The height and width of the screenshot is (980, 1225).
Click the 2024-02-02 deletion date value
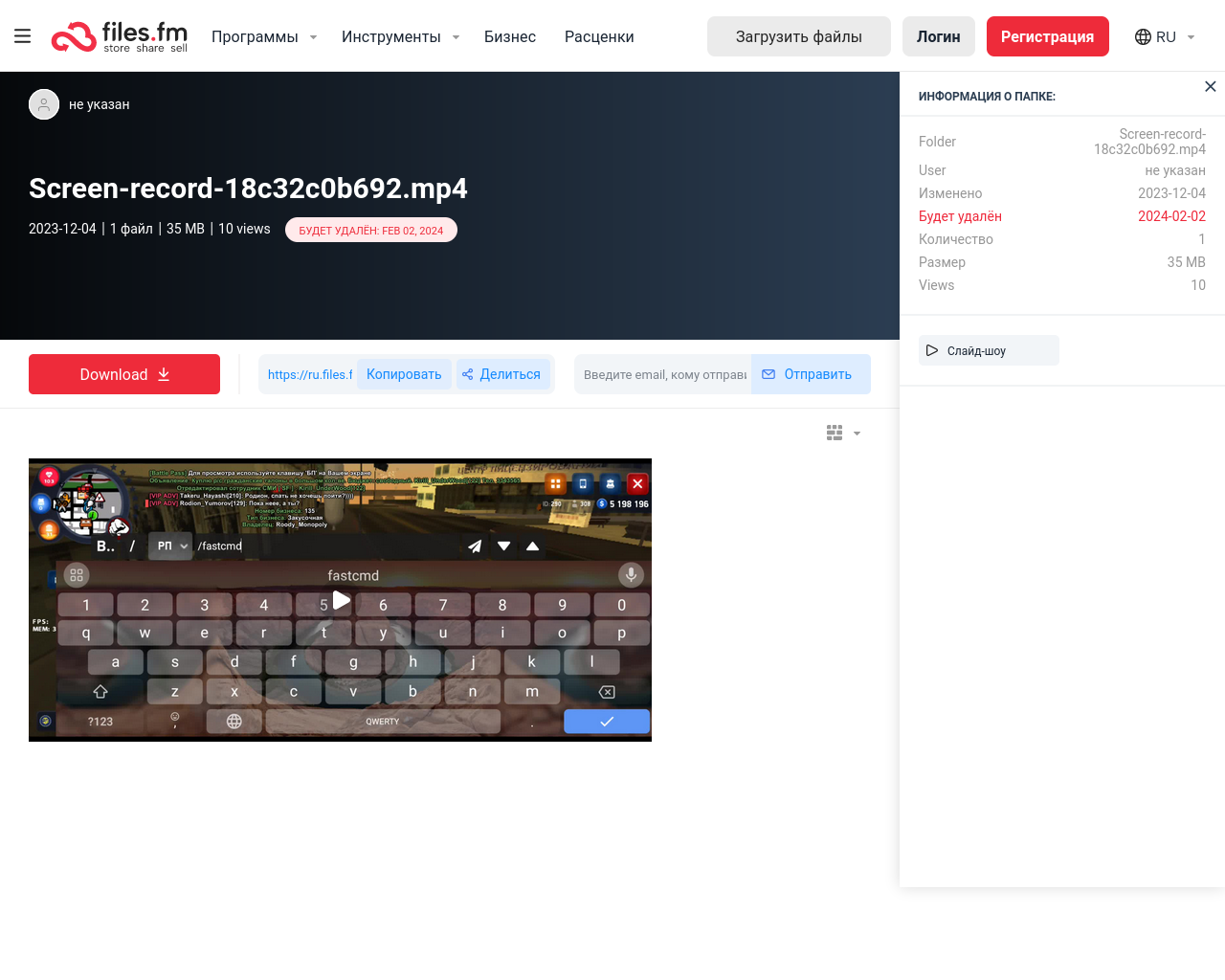point(1171,216)
